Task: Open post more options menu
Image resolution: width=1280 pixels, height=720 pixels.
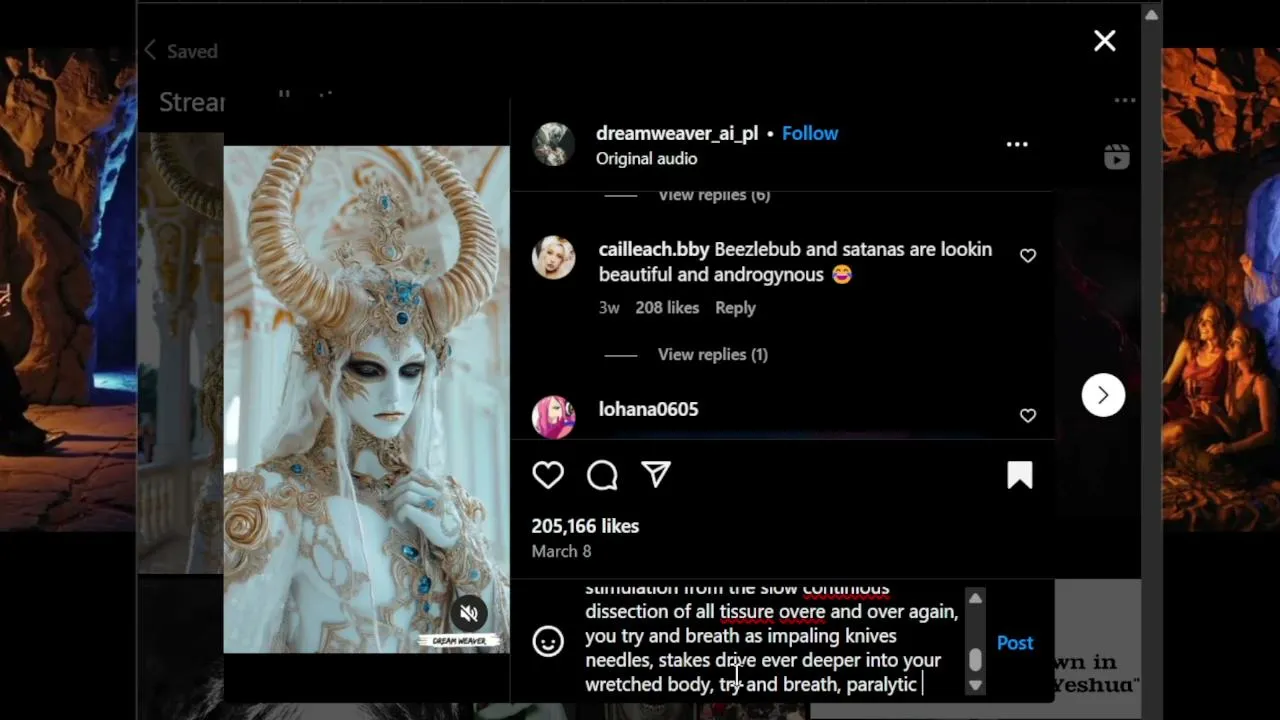Action: [x=1017, y=145]
